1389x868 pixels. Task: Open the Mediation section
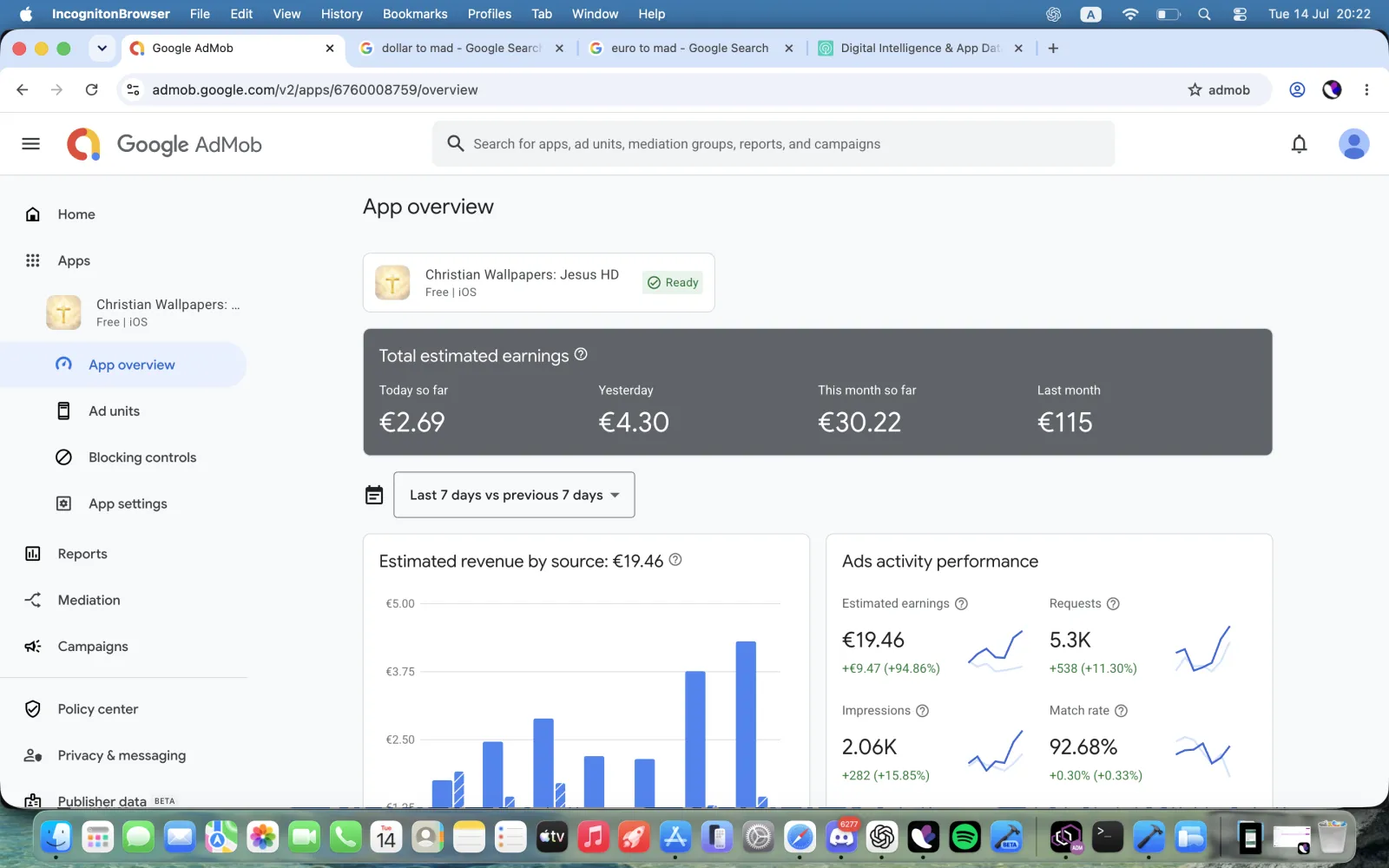click(x=89, y=600)
